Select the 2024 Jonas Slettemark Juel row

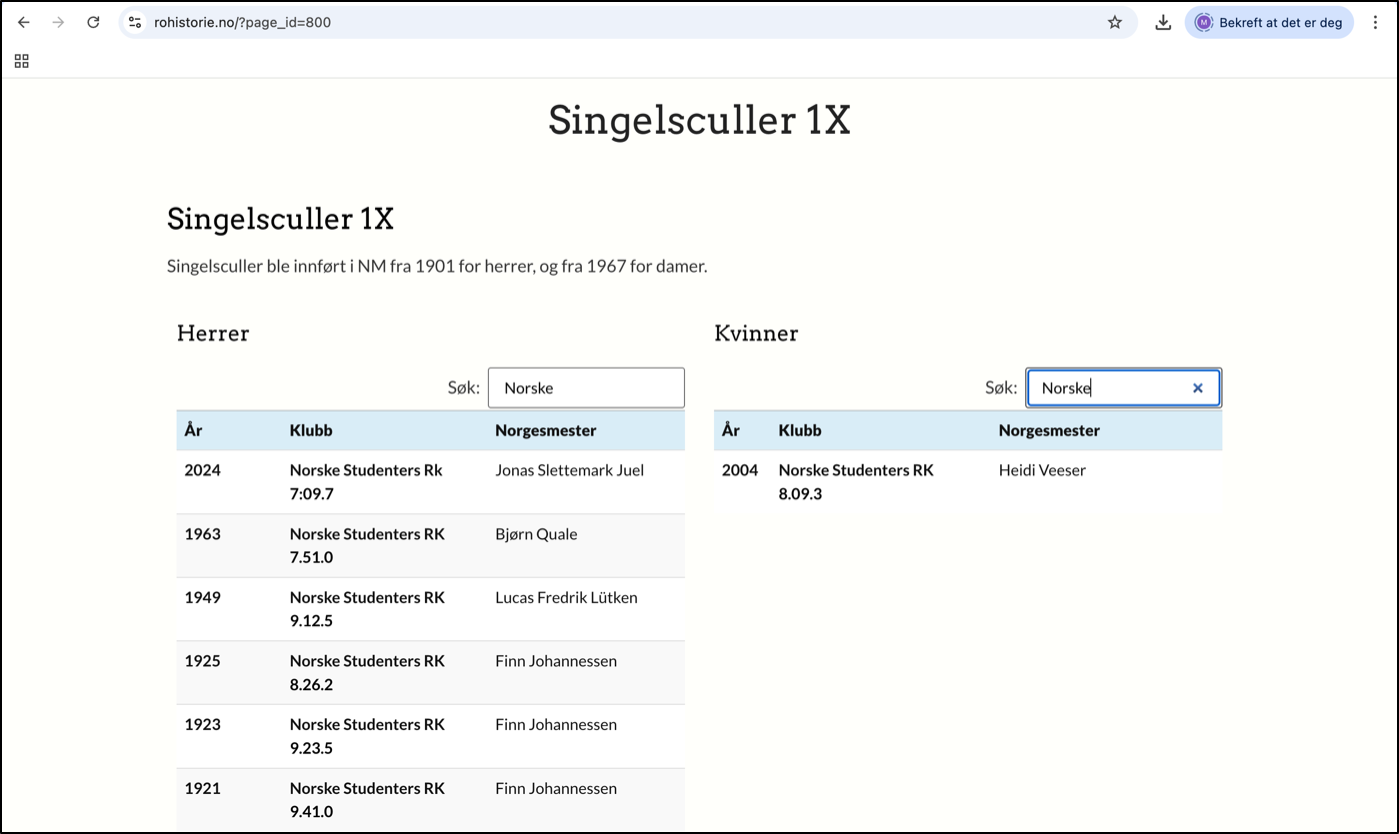(x=430, y=482)
